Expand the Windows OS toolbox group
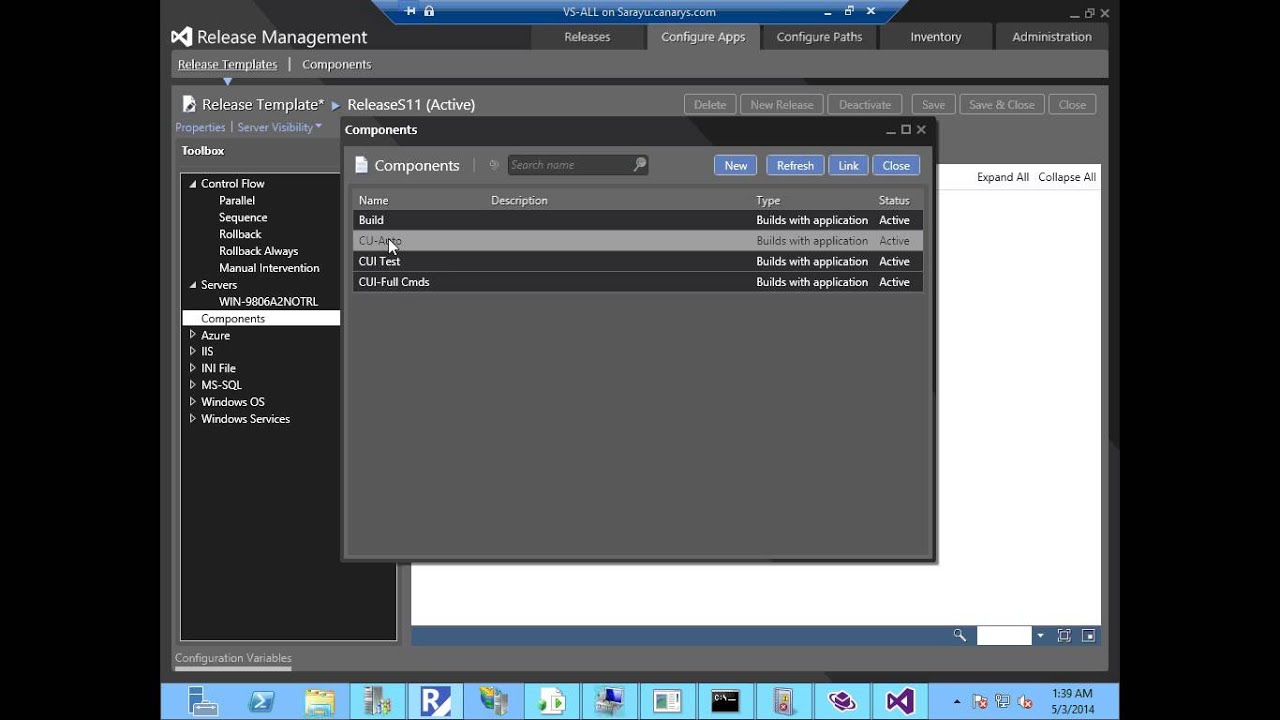This screenshot has width=1280, height=720. pos(193,402)
